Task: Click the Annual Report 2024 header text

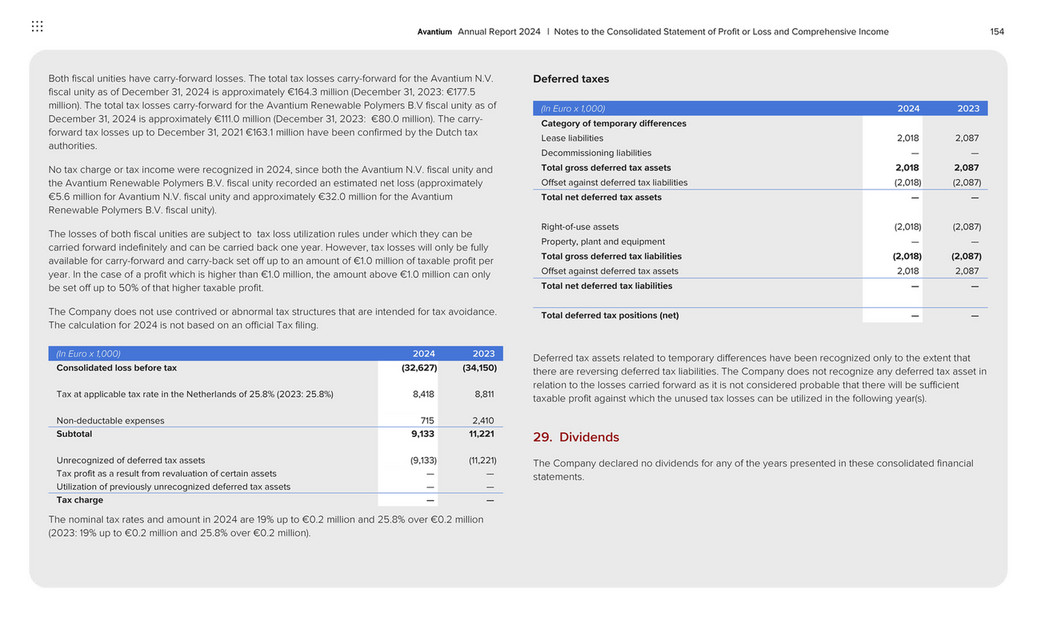Action: tap(499, 32)
